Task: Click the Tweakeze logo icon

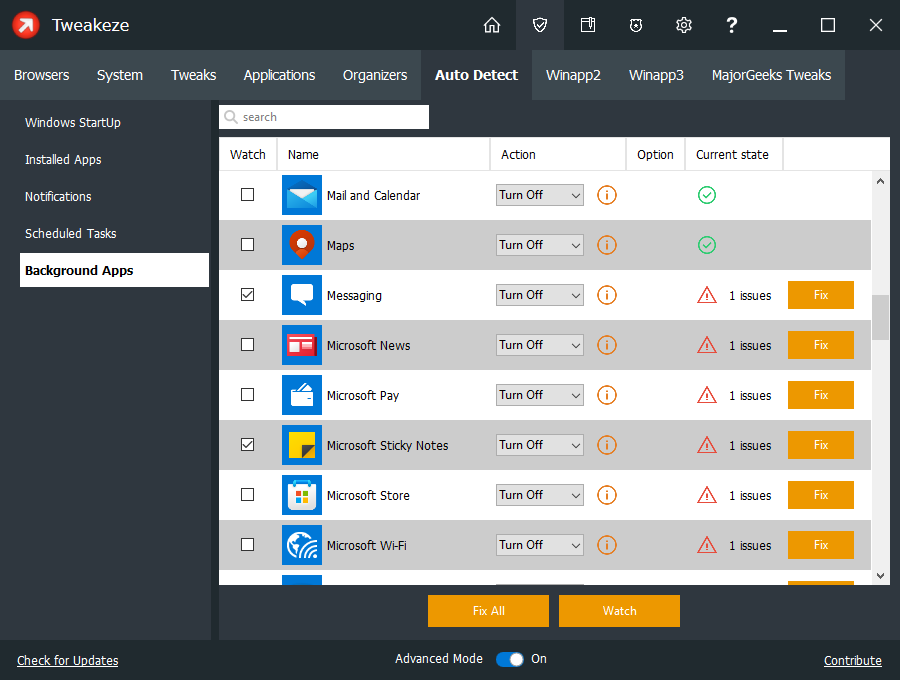Action: (x=26, y=25)
